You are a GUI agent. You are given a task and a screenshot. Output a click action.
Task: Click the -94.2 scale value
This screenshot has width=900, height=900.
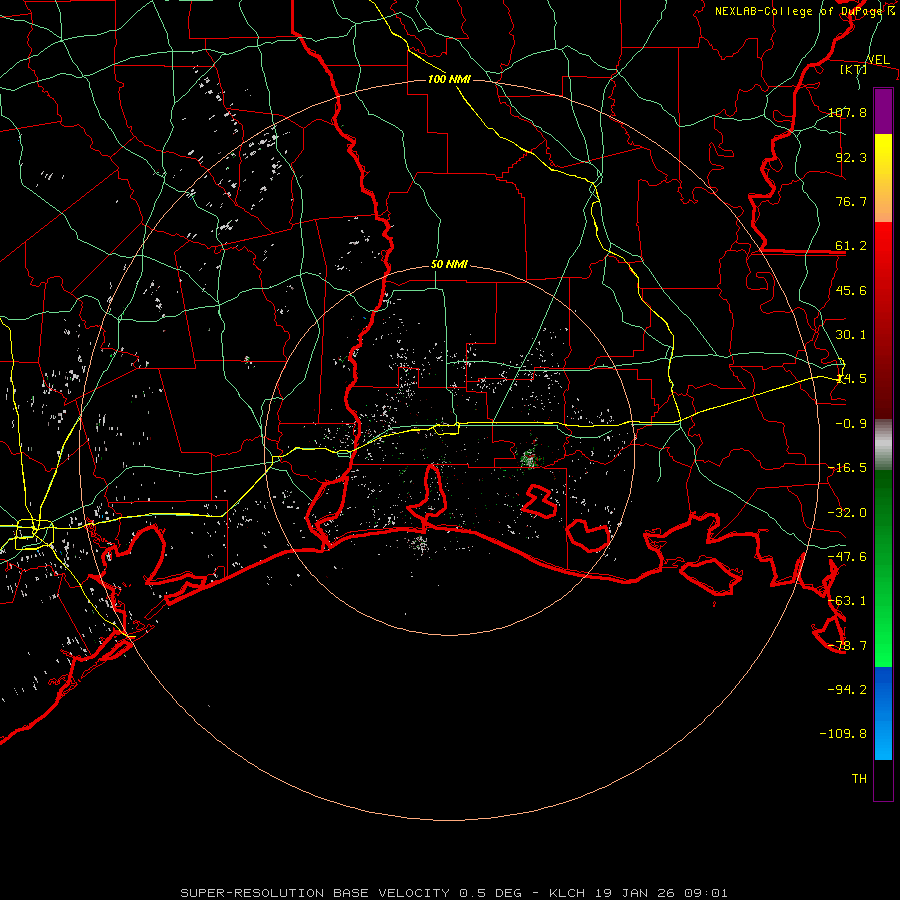click(847, 690)
